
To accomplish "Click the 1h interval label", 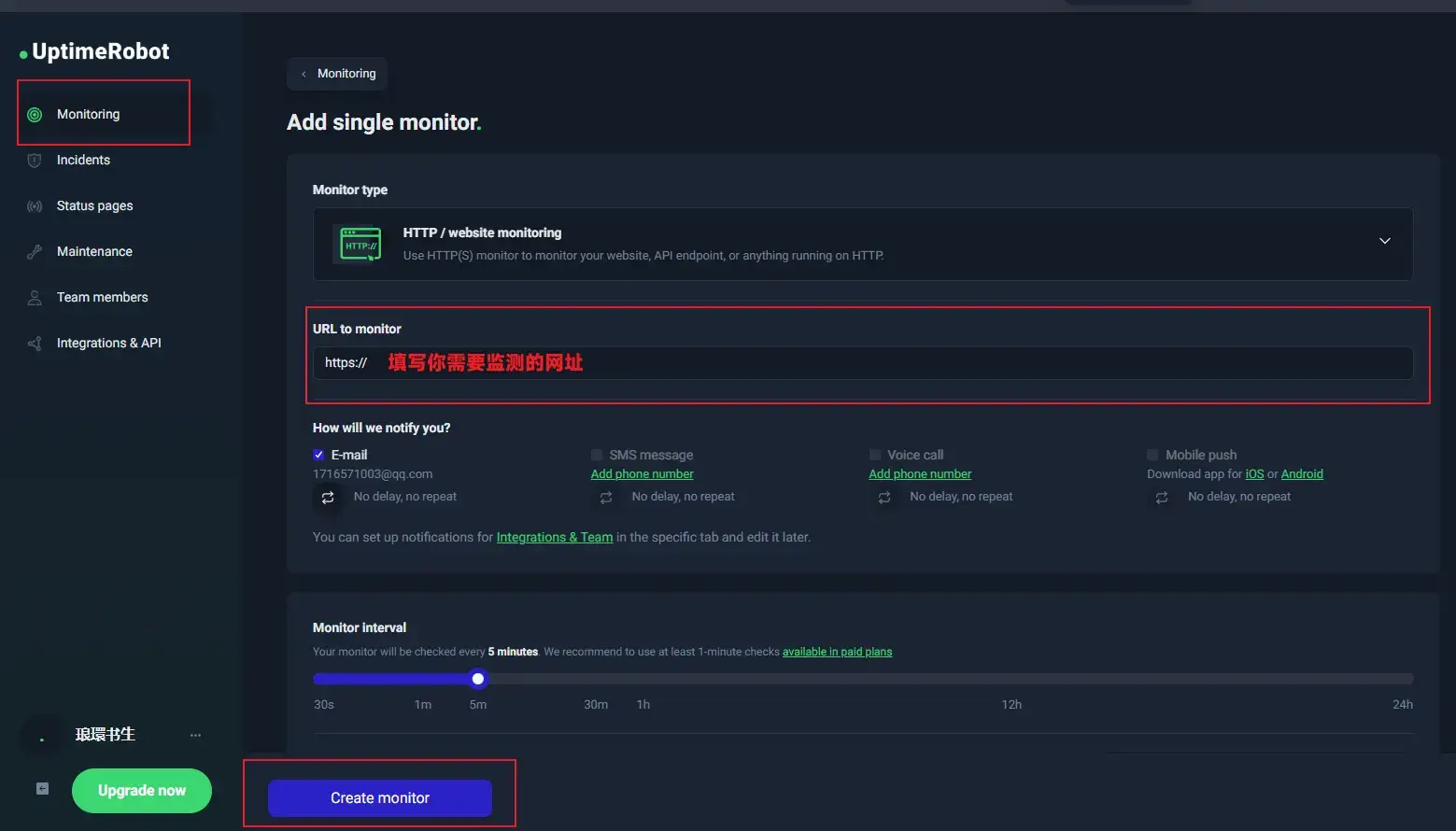I will [643, 705].
